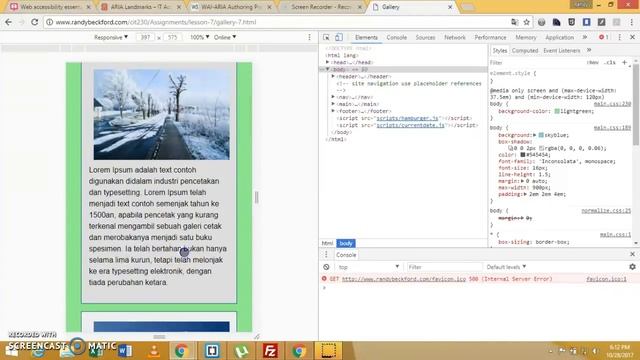Screen dimensions: 640x360
Task: Open the console 'top' context dropdown
Action: coord(369,267)
